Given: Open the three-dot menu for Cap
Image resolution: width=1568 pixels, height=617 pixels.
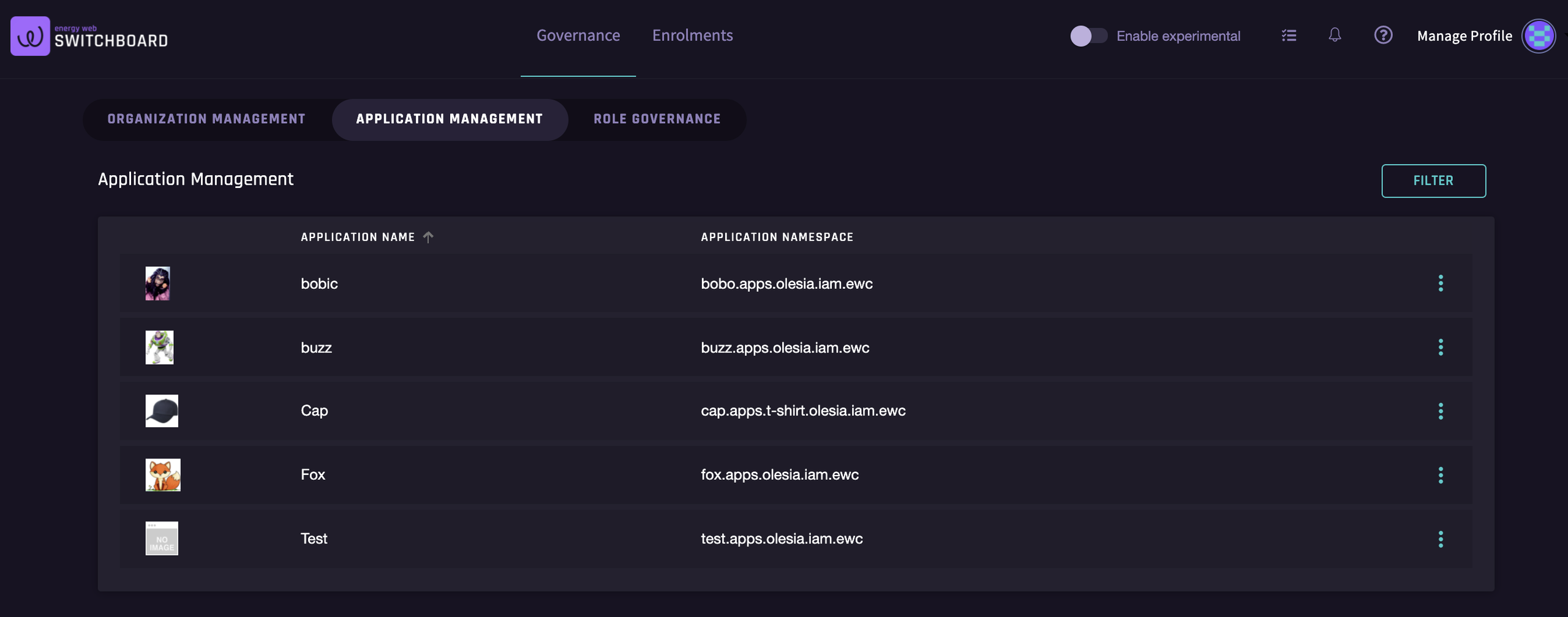Looking at the screenshot, I should pyautogui.click(x=1441, y=411).
